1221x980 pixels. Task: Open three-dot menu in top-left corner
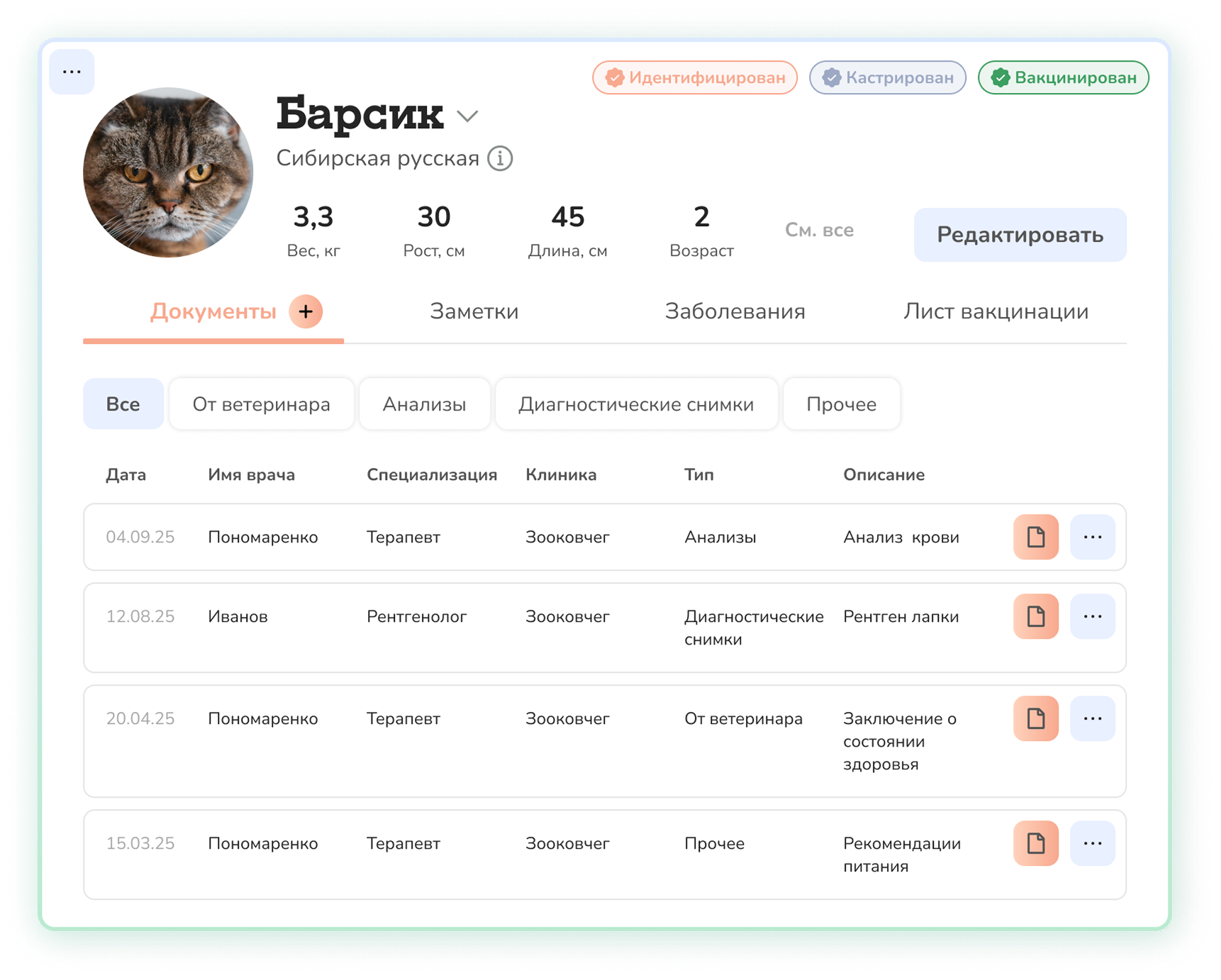tap(72, 72)
